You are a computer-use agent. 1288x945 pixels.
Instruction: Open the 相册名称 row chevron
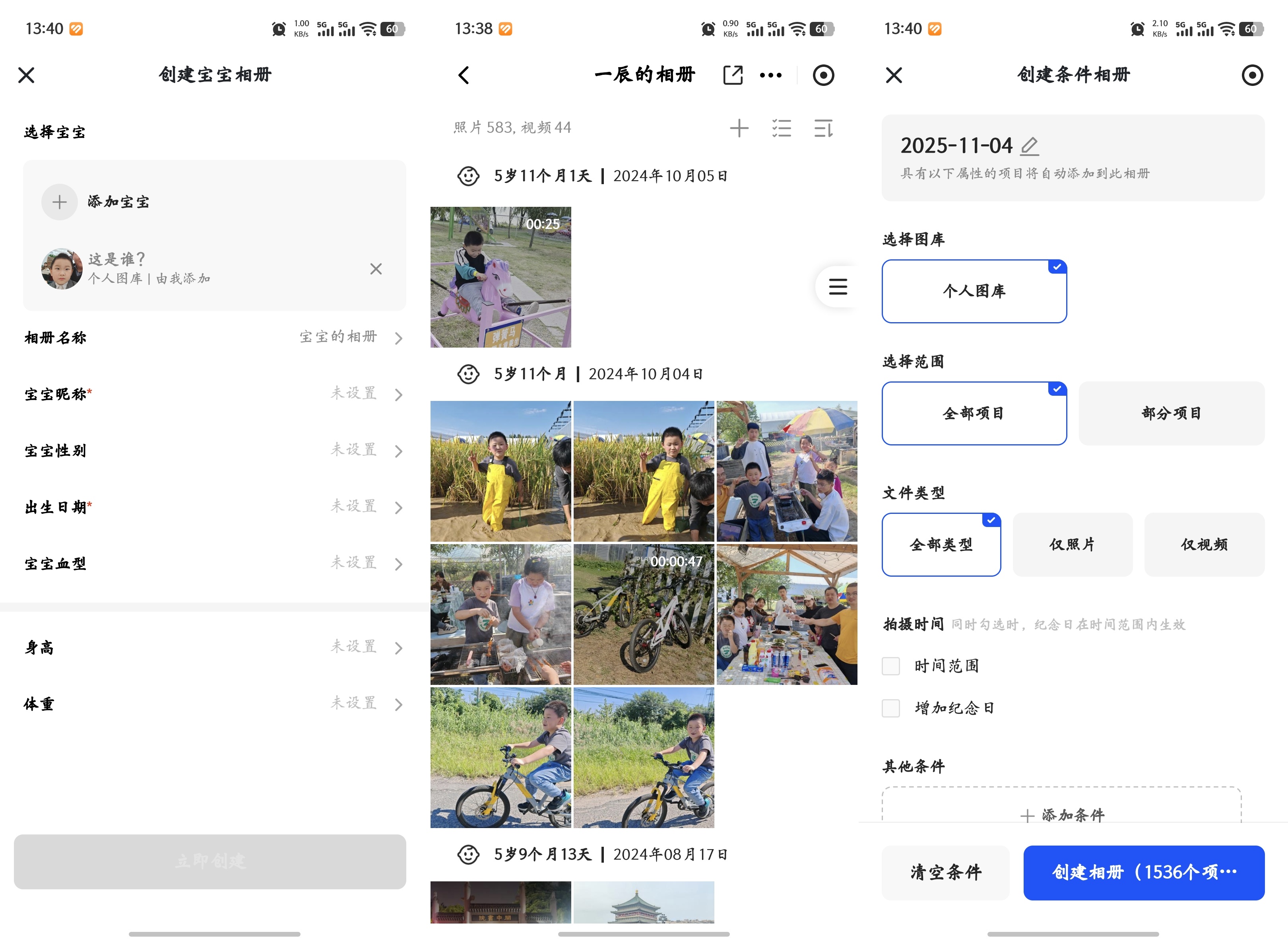[x=398, y=338]
